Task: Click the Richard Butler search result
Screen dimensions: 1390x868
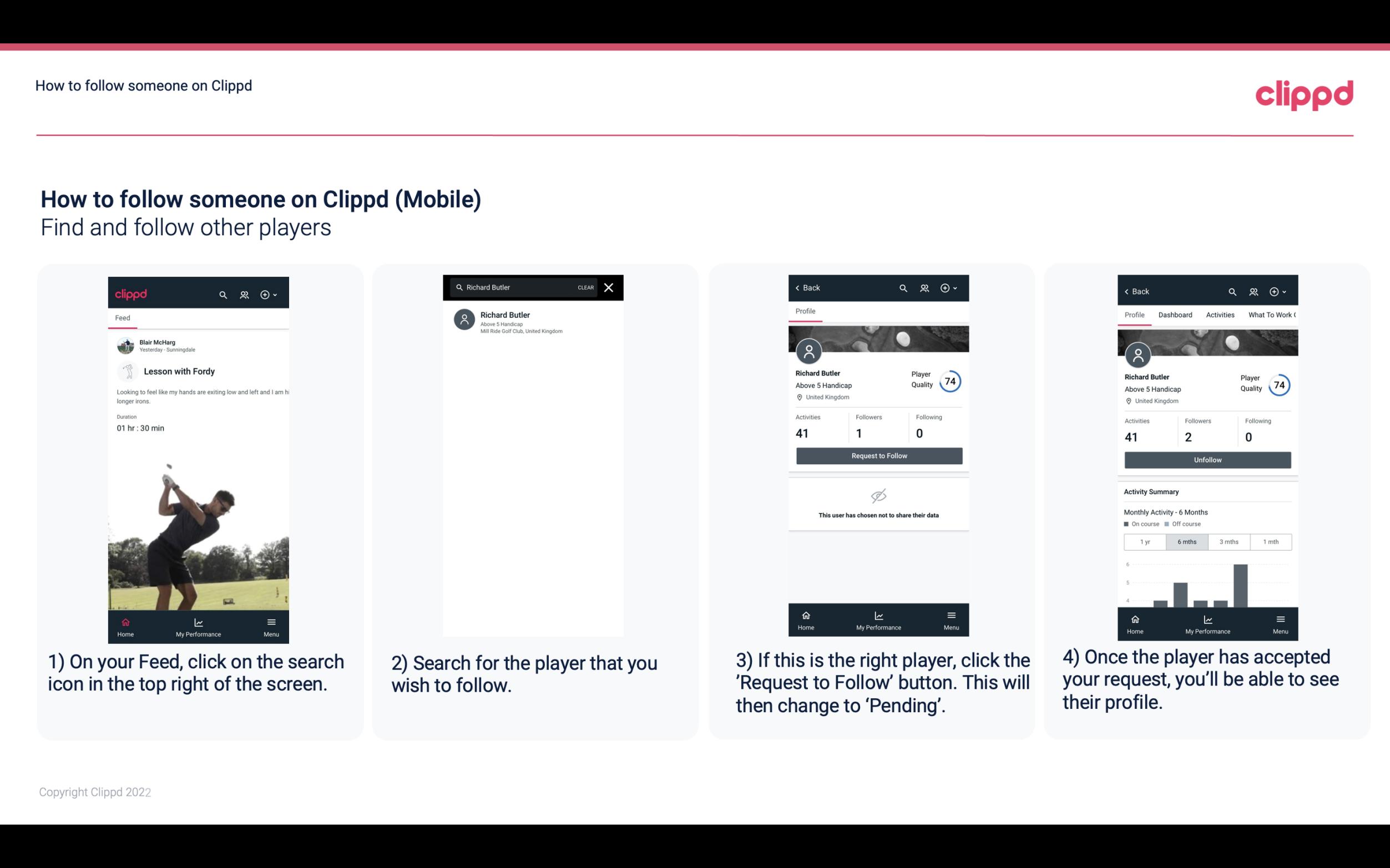Action: (536, 321)
